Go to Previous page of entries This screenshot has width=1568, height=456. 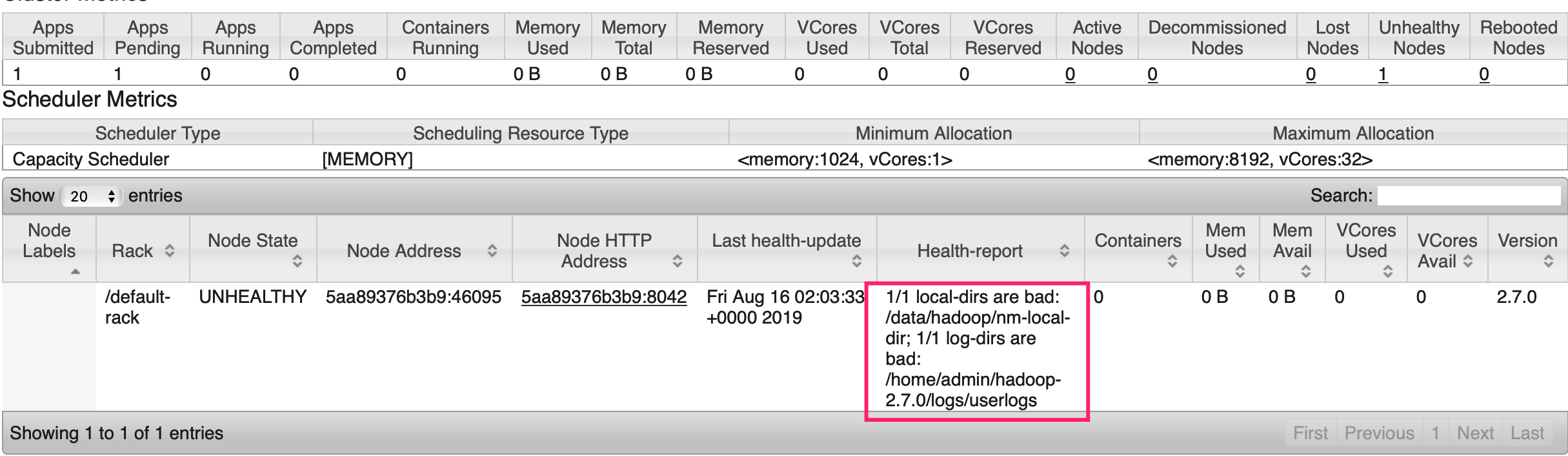click(1380, 433)
